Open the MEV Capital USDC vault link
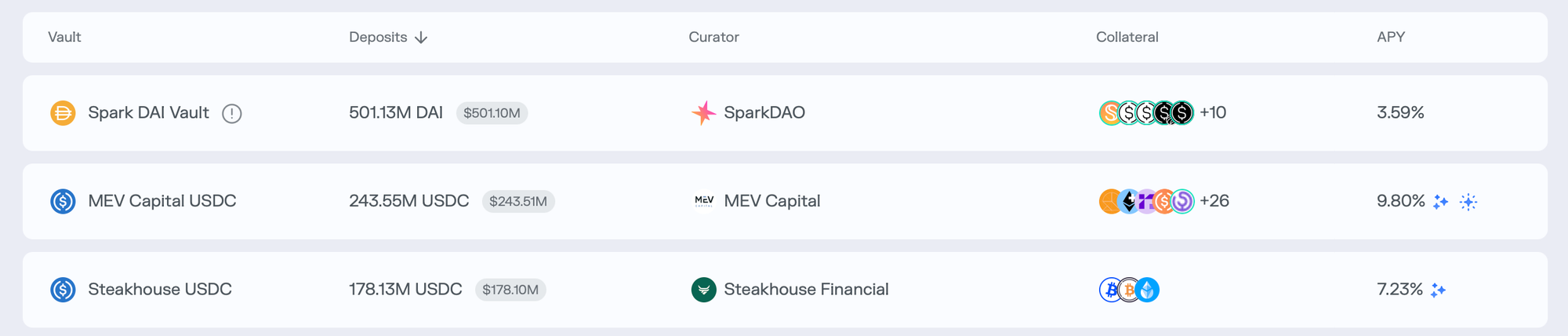Image resolution: width=1568 pixels, height=336 pixels. (162, 201)
